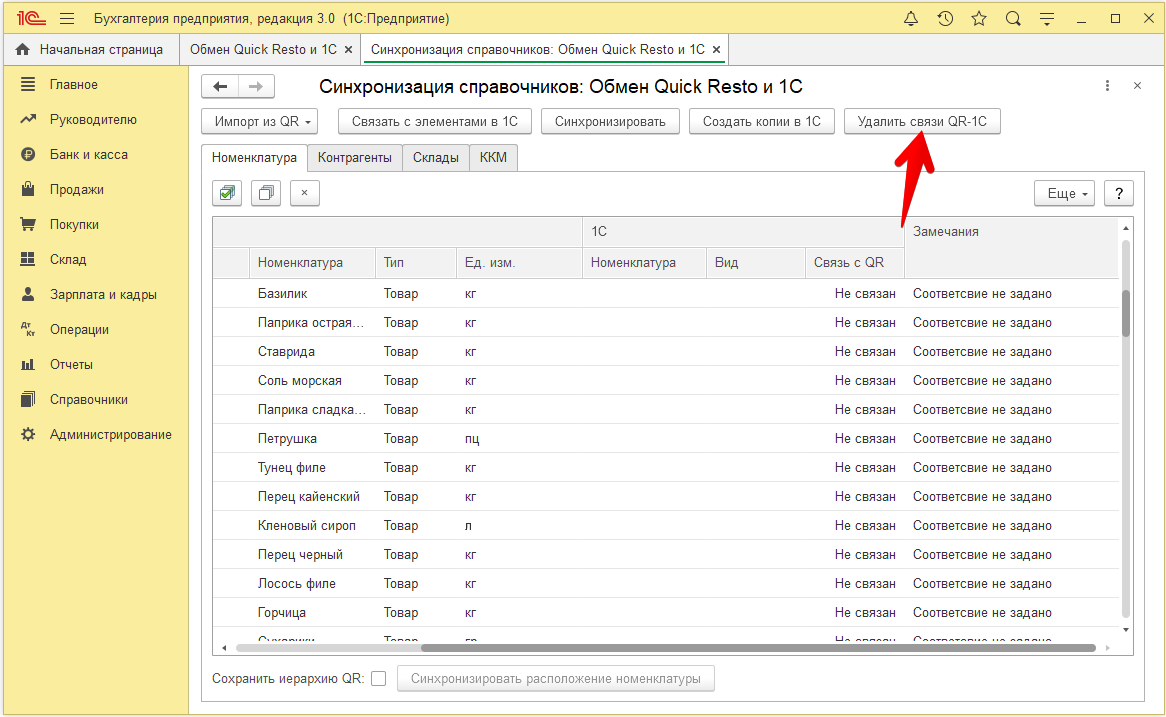Expand the Импорт из QR dropdown

point(260,121)
